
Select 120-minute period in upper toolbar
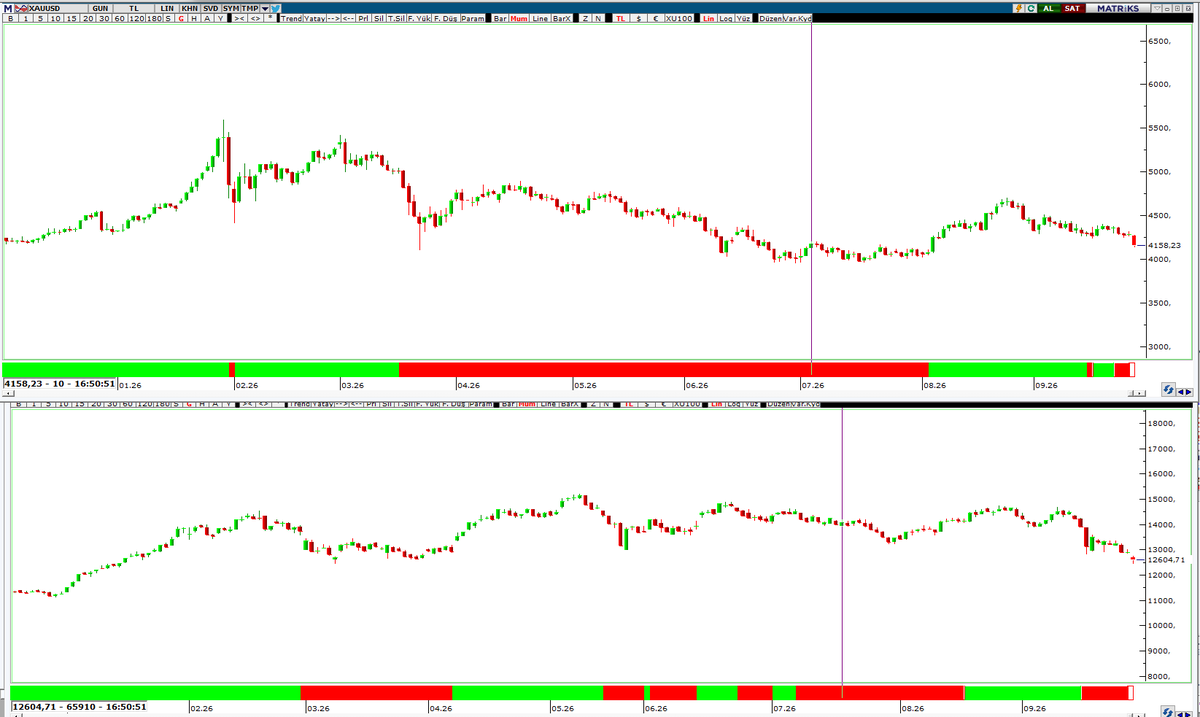(136, 19)
